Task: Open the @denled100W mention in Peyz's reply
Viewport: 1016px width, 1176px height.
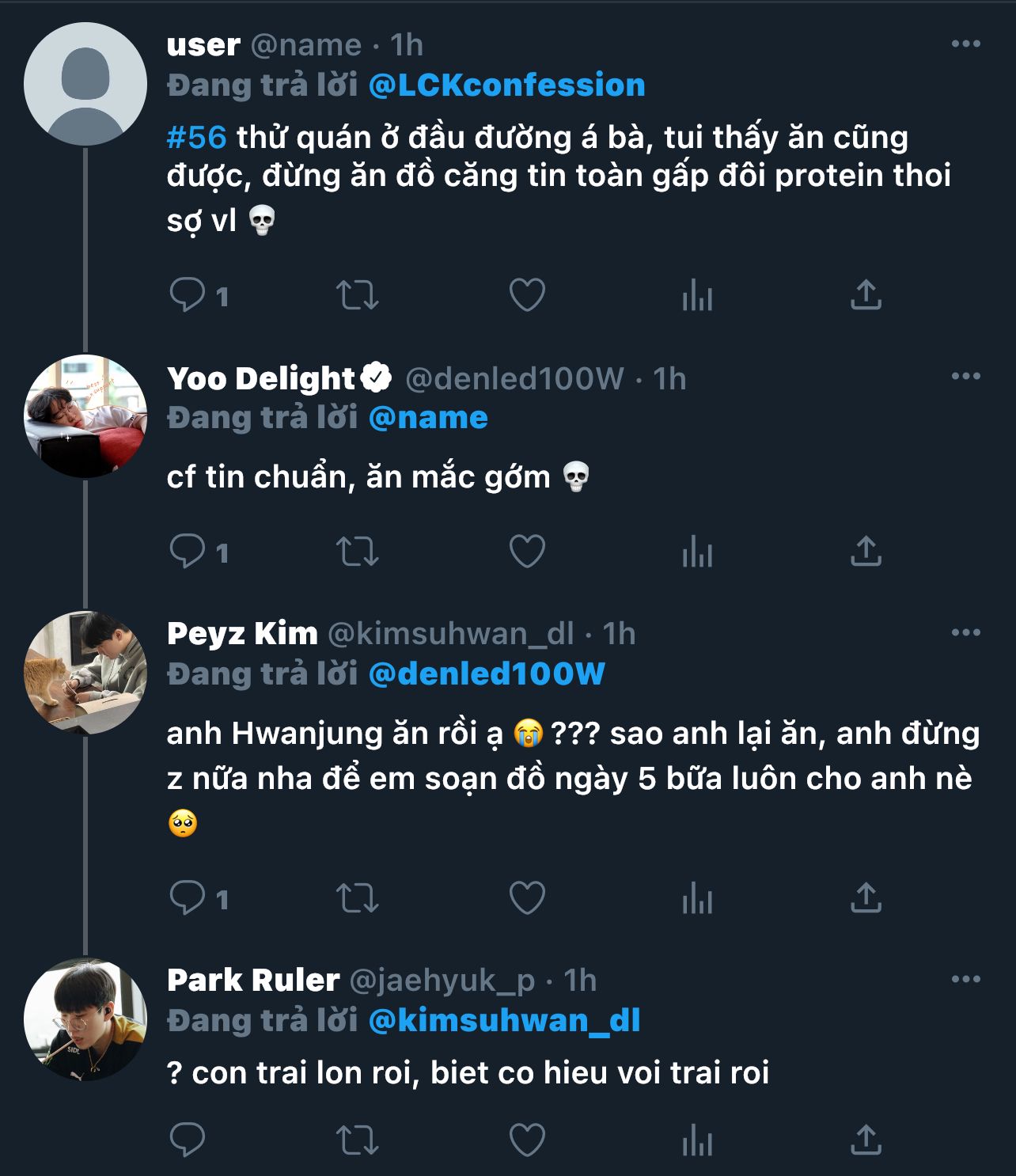Action: tap(487, 674)
